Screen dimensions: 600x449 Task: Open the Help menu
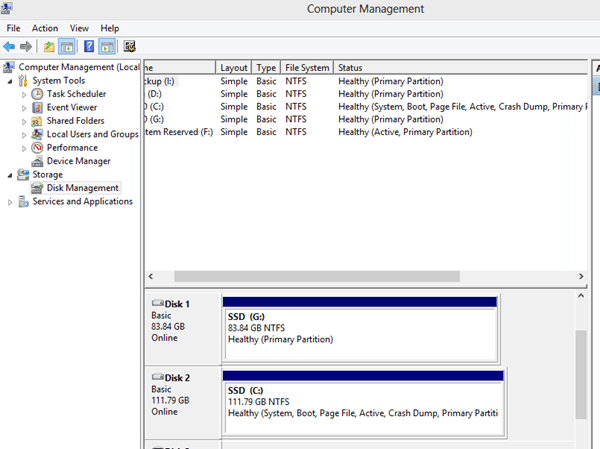click(x=110, y=28)
